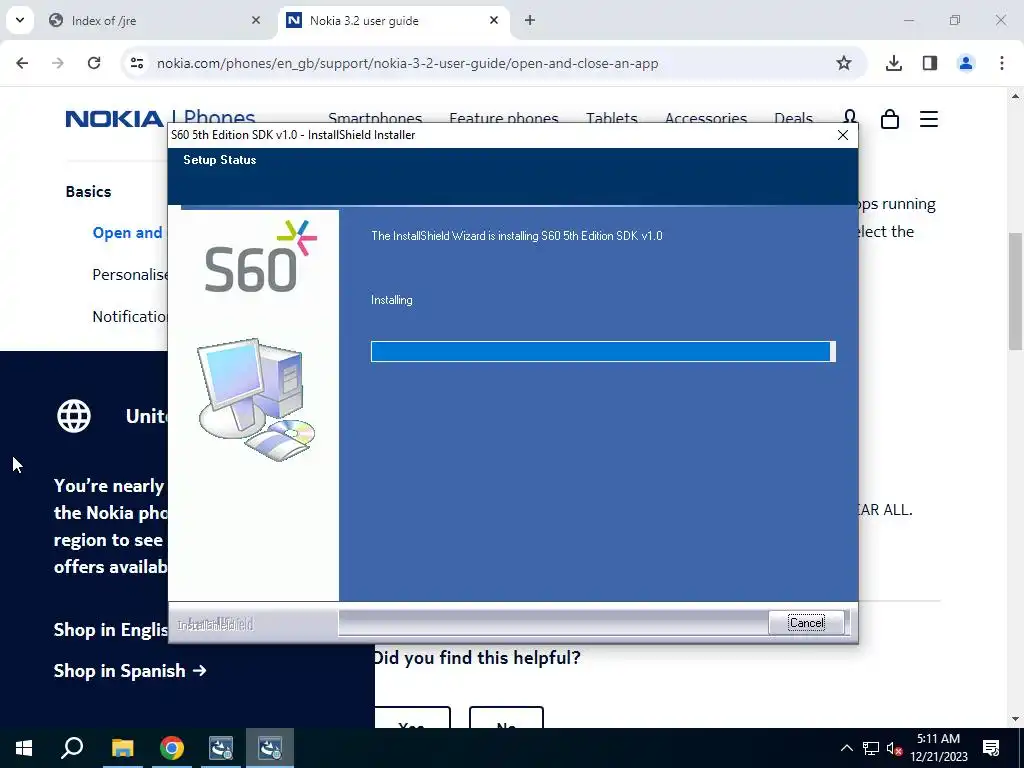
Task: Open the Notifications sidebar link
Action: tap(130, 316)
